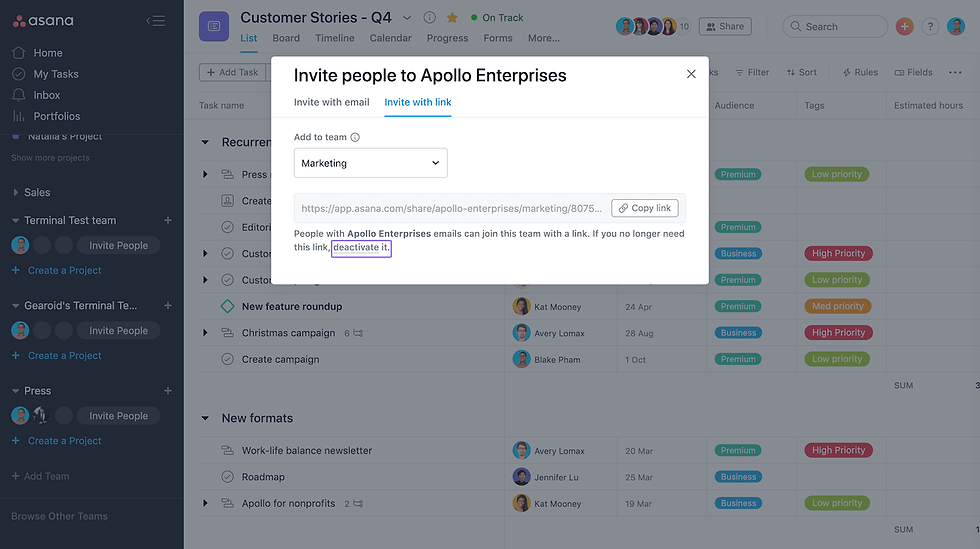Open Portfolios
This screenshot has height=549, width=980.
tap(46, 116)
